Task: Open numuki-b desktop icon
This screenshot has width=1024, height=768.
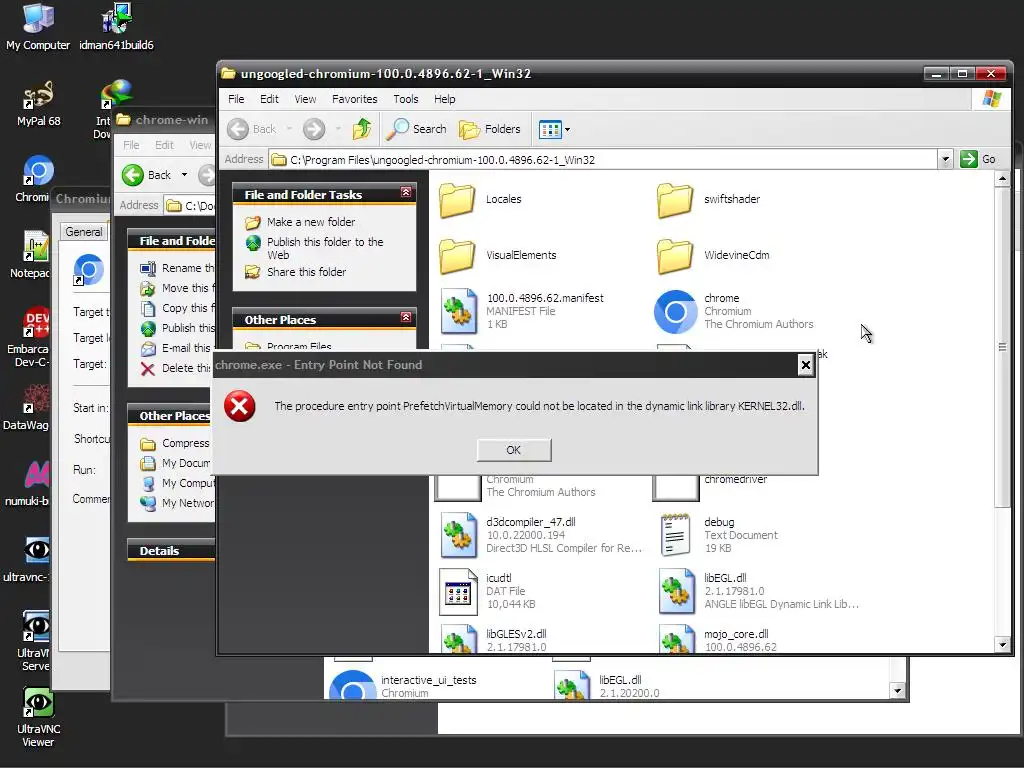Action: tap(27, 483)
